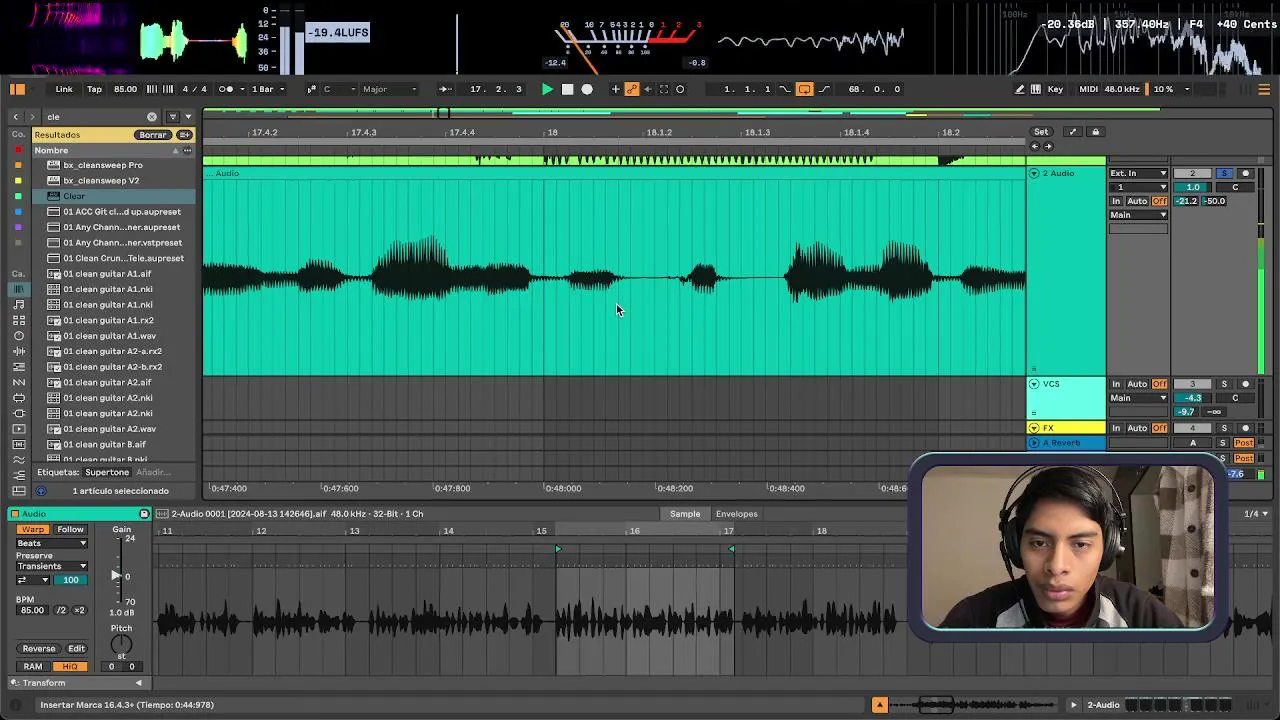Open the Supertone tag filter
Screen dimensions: 1280x720
click(107, 472)
